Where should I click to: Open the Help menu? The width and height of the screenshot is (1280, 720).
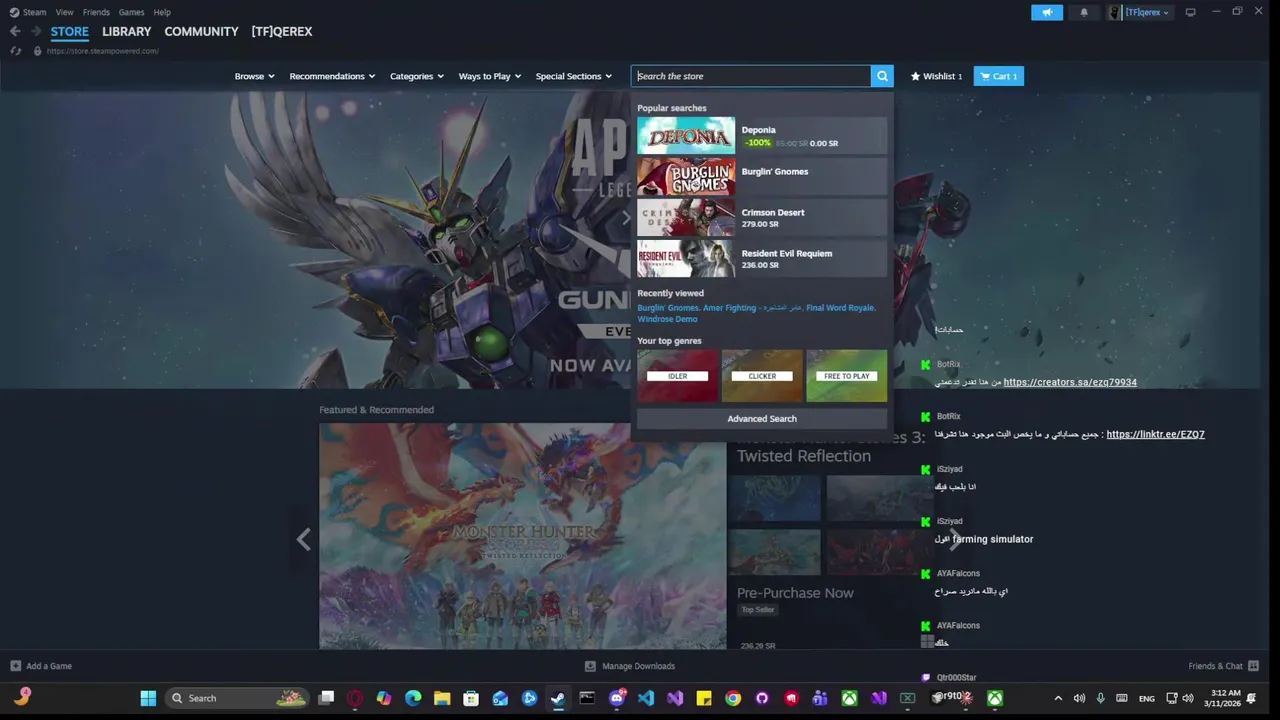pos(162,12)
